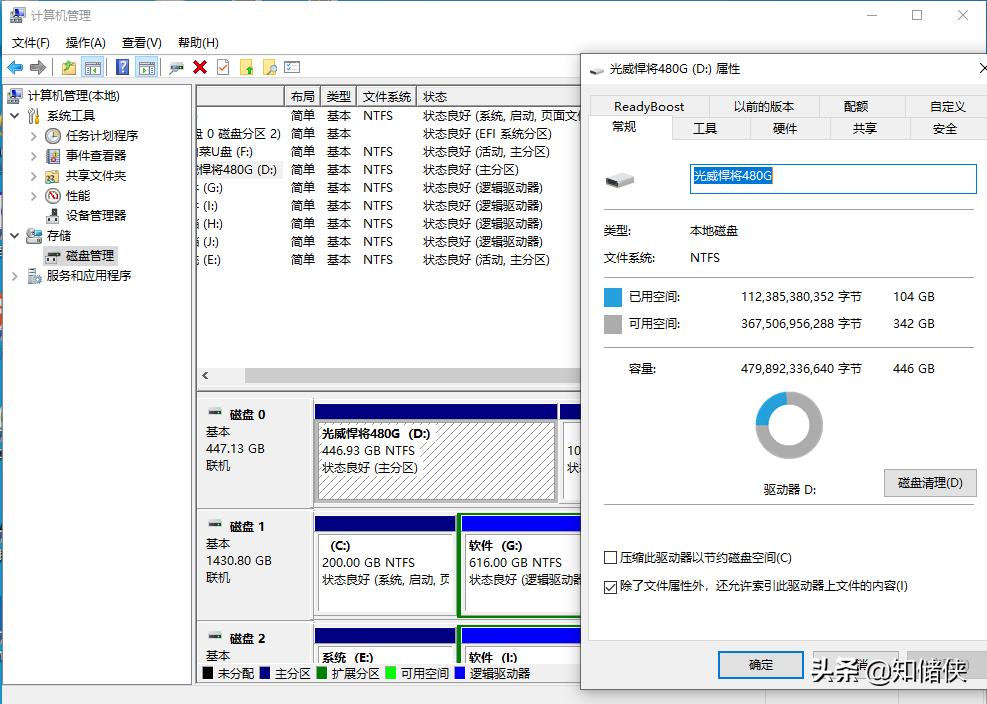
Task: Open the 查看(V) menu
Action: click(x=141, y=43)
